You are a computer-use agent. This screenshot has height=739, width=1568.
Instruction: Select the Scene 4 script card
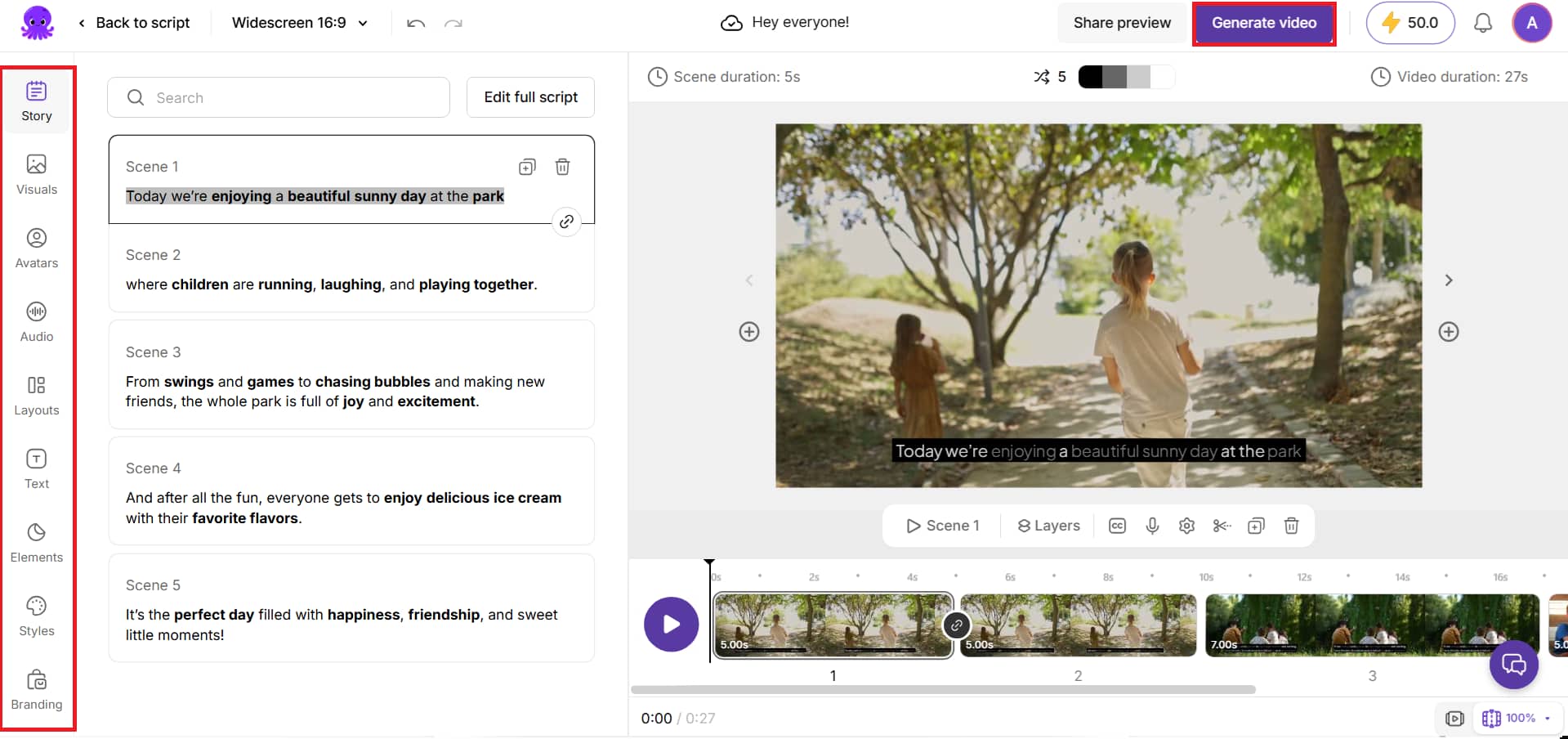pyautogui.click(x=351, y=490)
